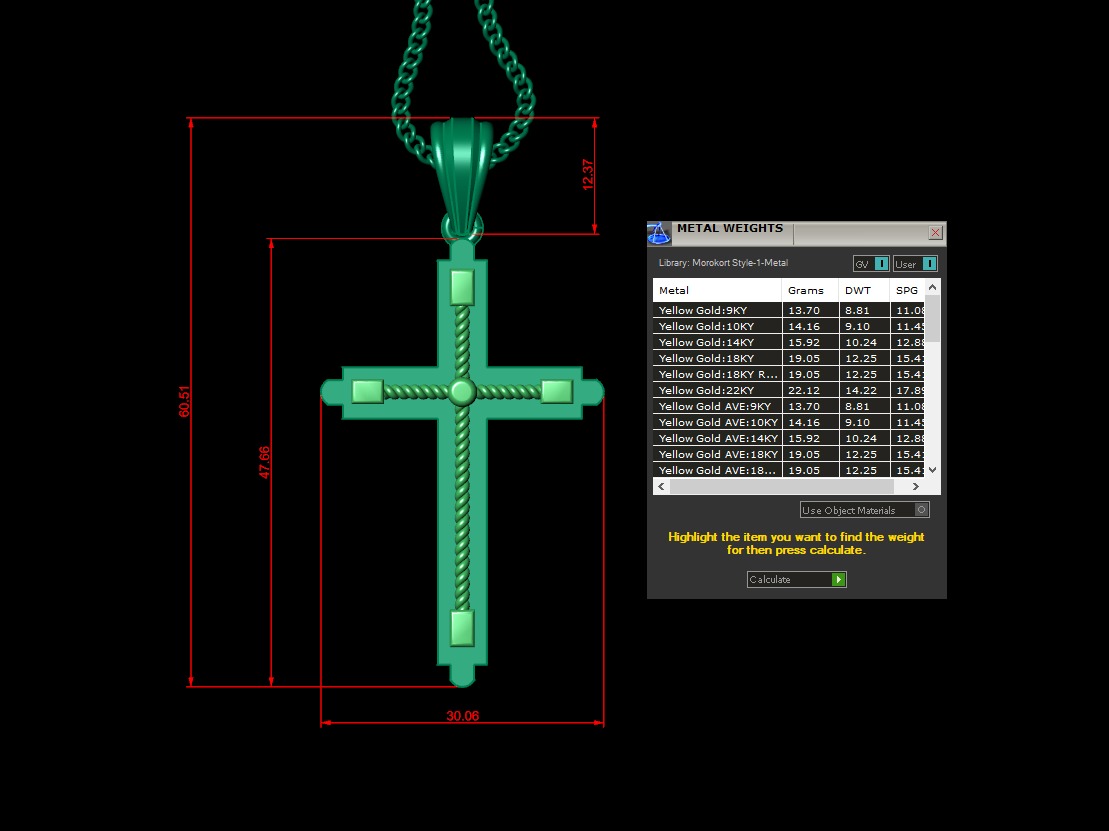Select the Yellow Gold:14KY row

(x=789, y=342)
